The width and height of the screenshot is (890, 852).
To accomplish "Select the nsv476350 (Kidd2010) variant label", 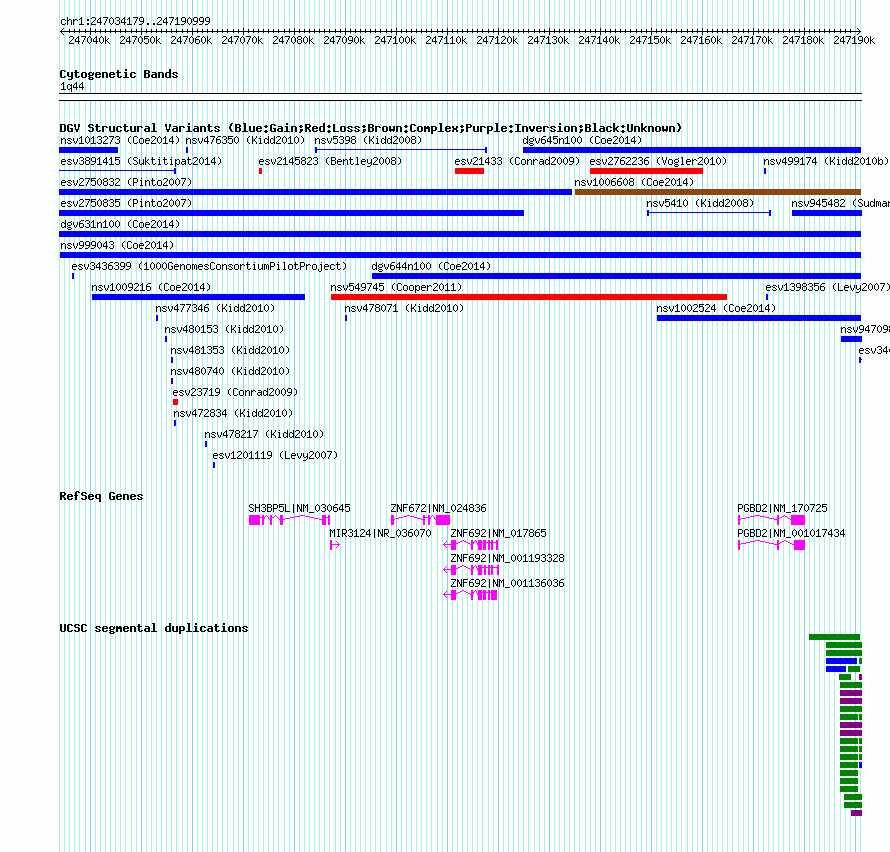I will 245,140.
